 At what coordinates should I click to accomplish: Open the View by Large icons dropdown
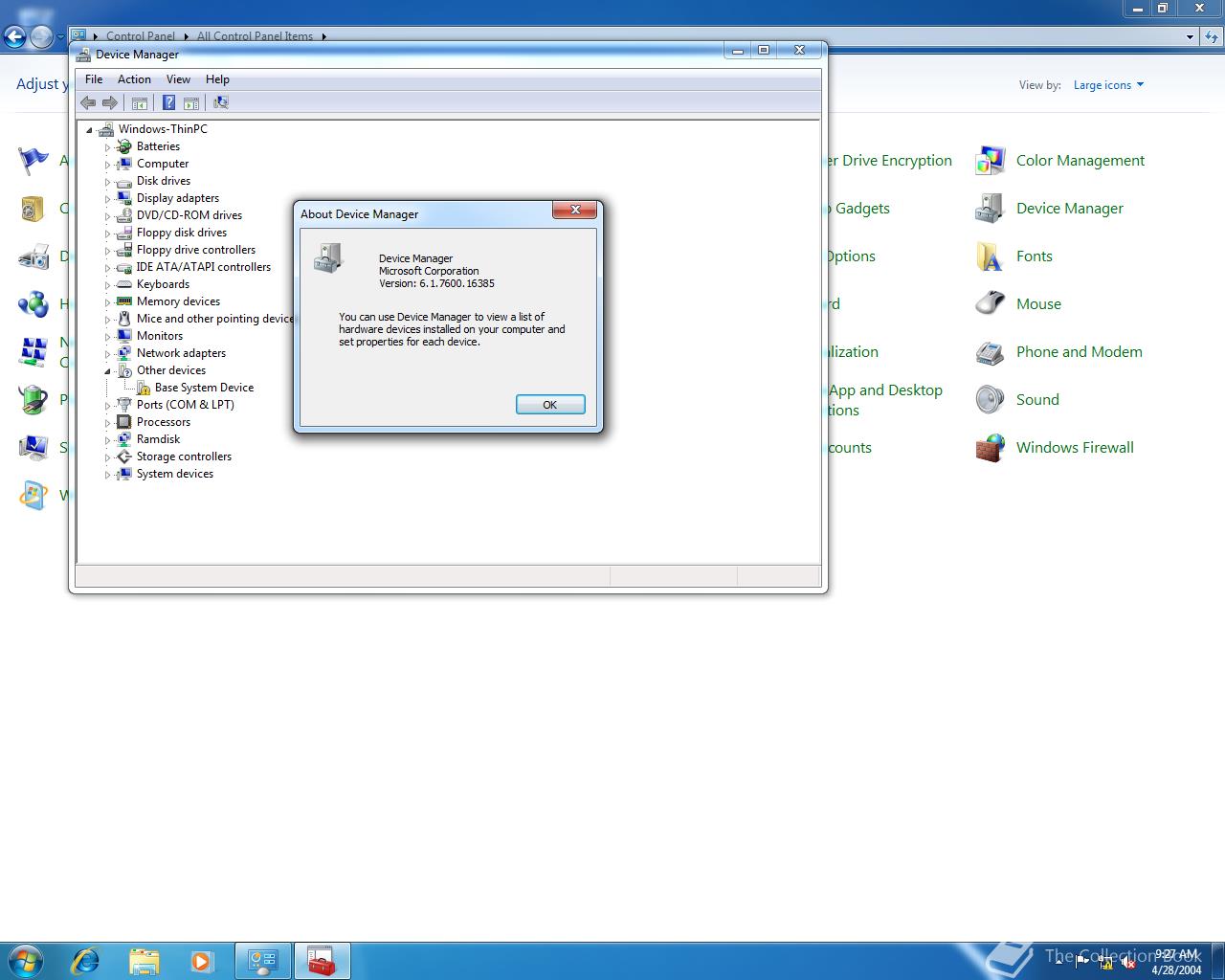point(1108,85)
